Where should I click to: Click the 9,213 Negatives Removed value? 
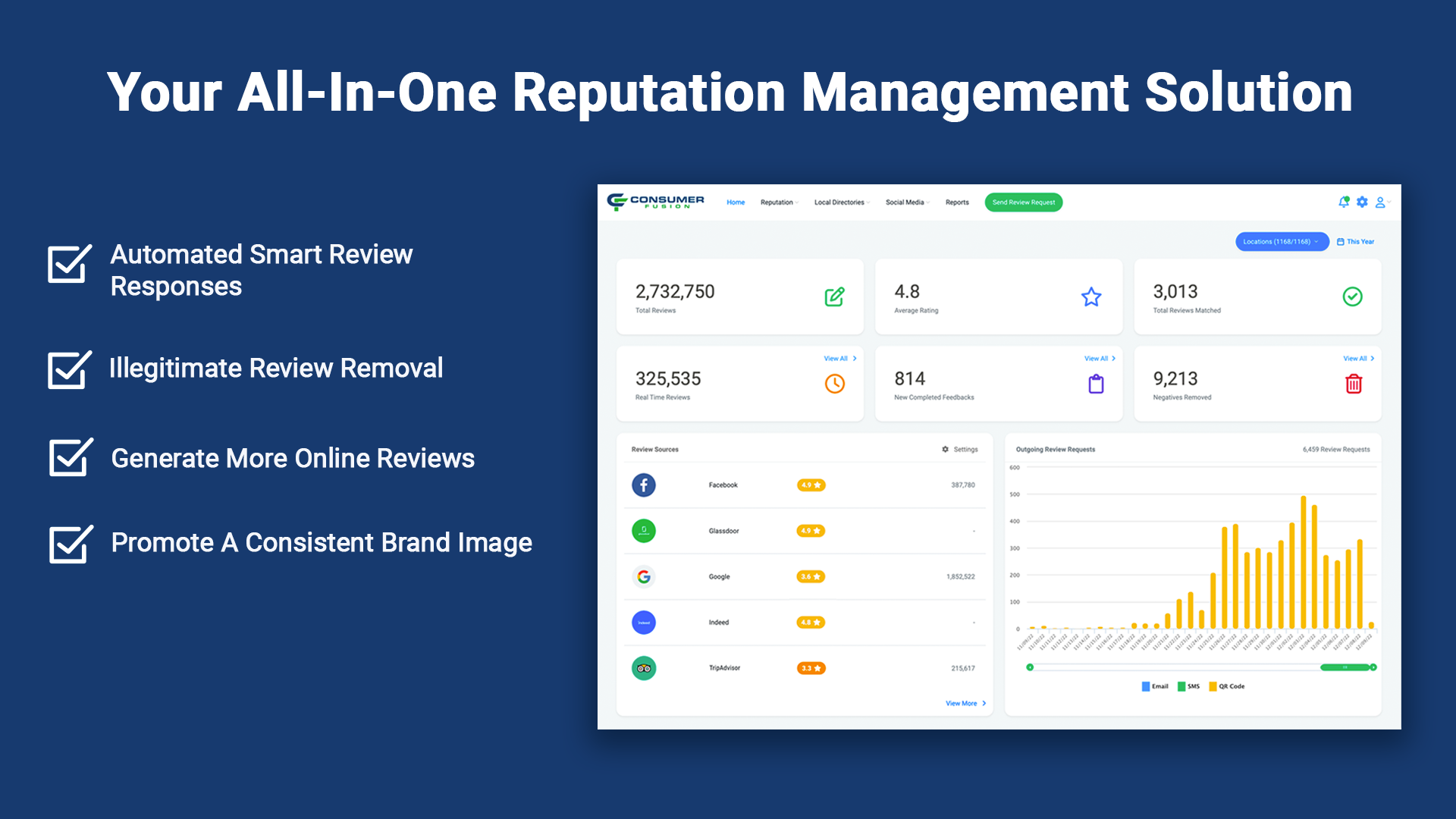pos(1175,378)
